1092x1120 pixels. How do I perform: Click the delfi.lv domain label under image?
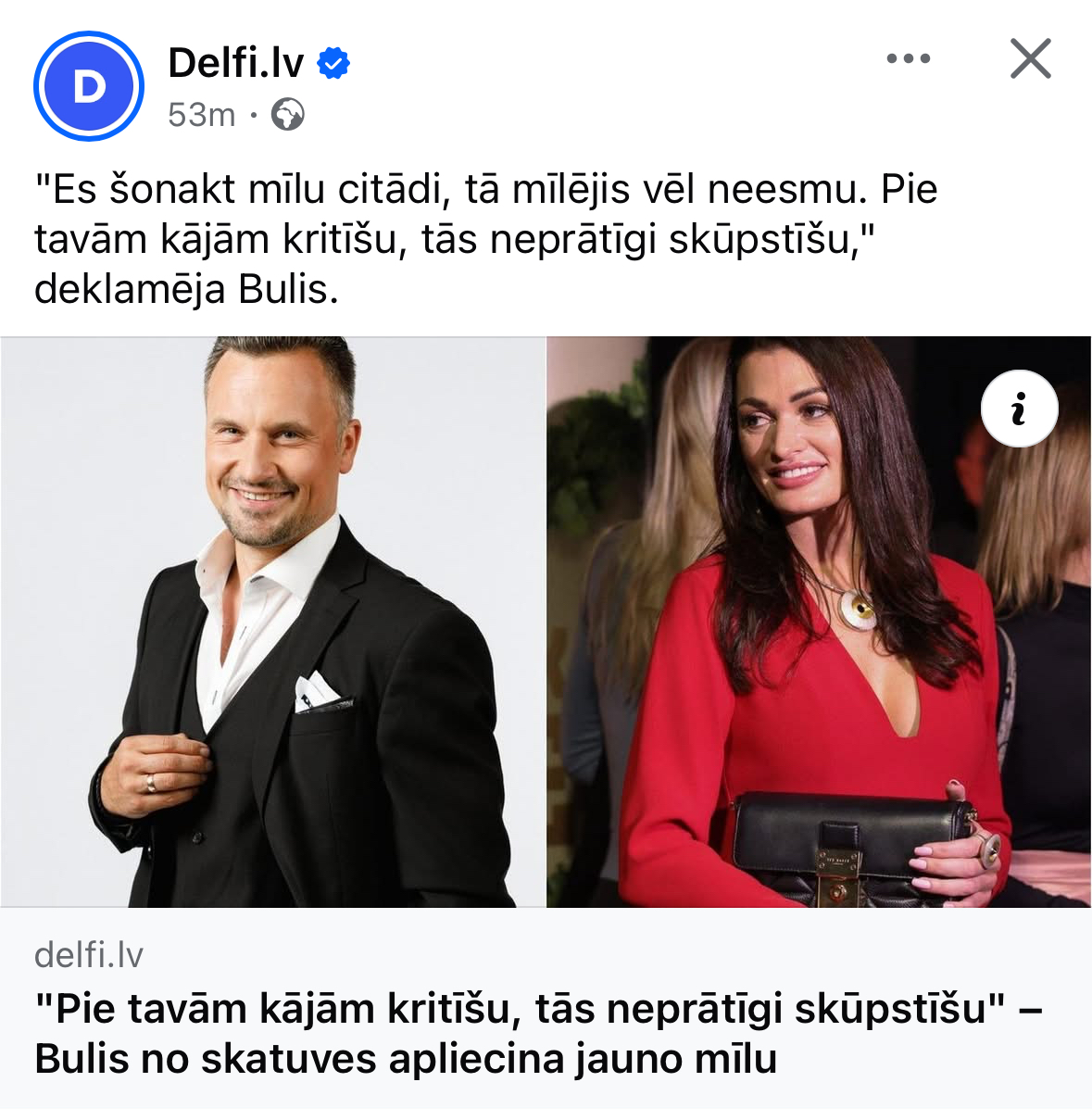point(89,954)
